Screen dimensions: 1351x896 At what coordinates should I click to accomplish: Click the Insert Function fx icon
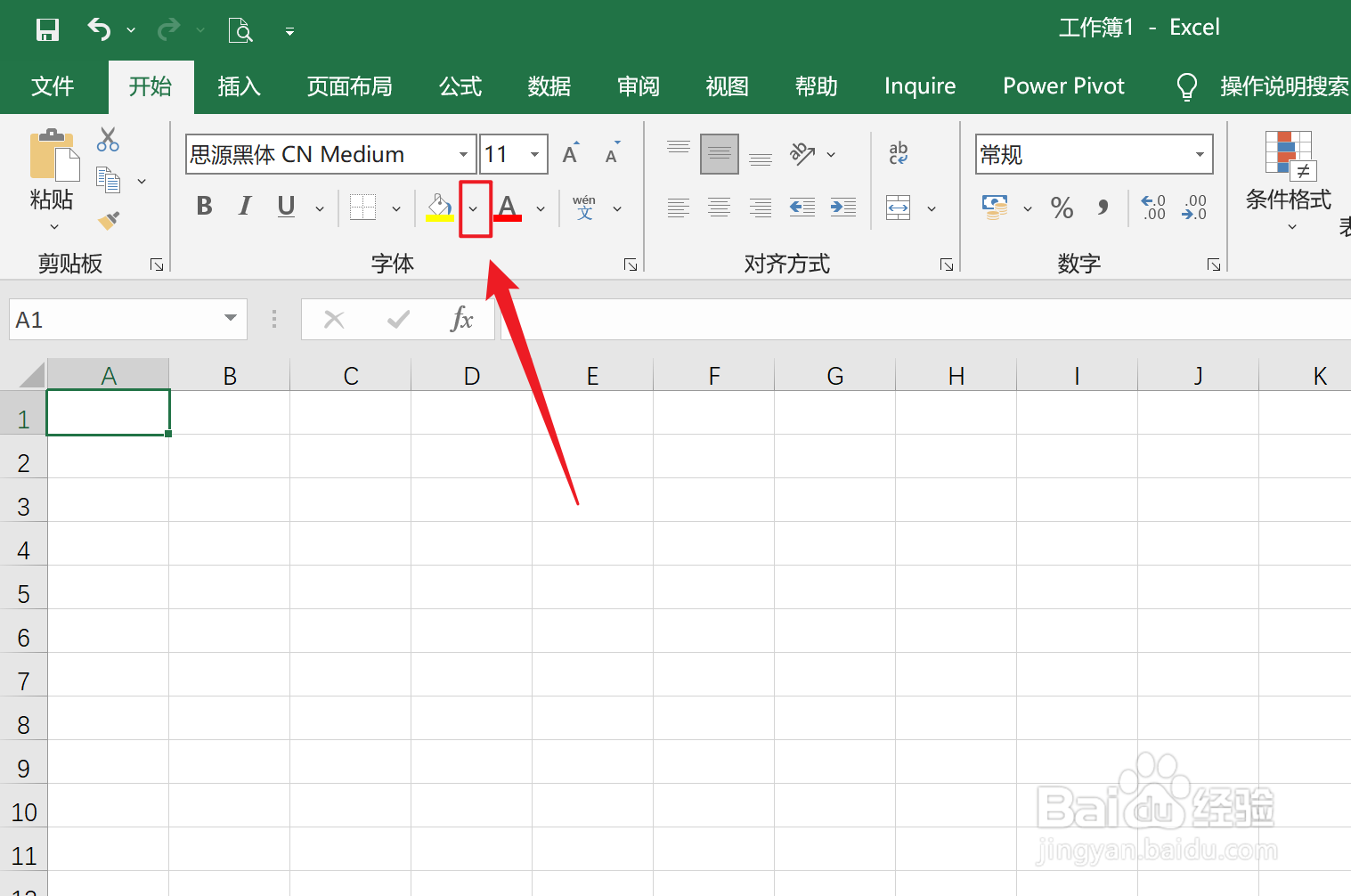pyautogui.click(x=462, y=319)
